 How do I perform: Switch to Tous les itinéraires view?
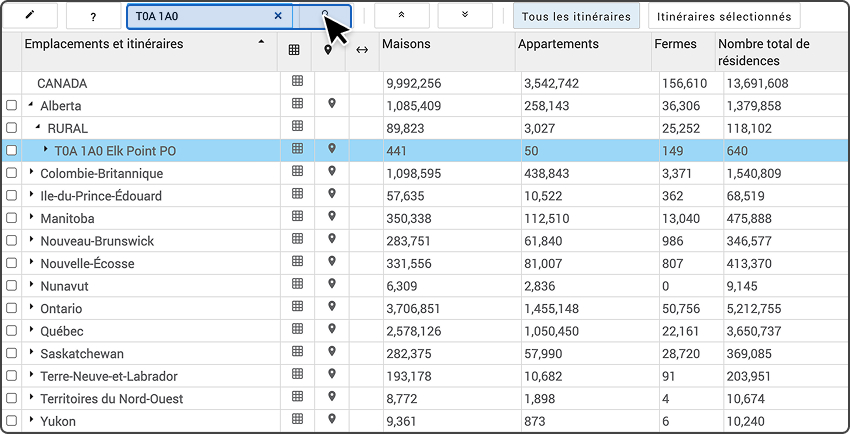[x=576, y=16]
